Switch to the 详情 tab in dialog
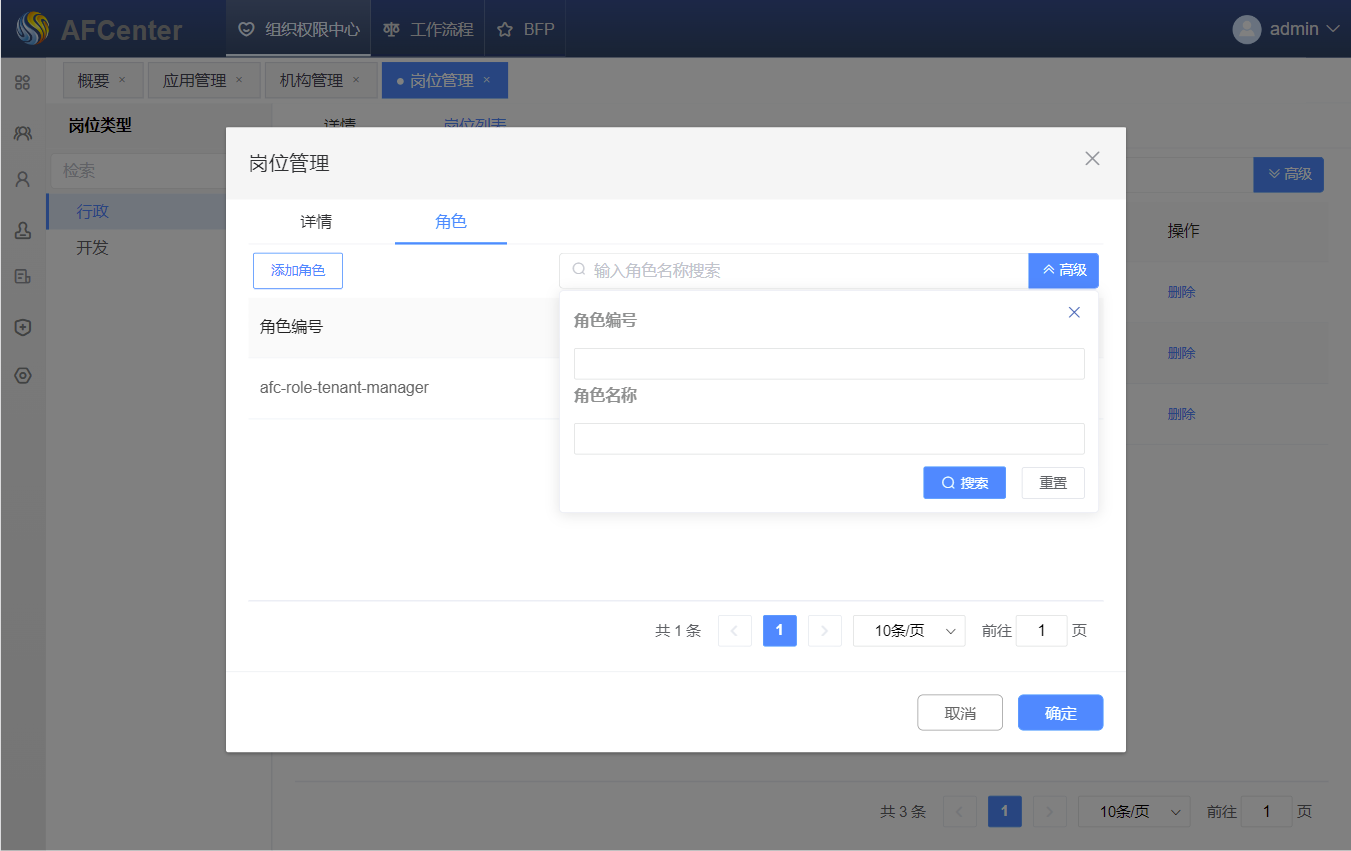The height and width of the screenshot is (851, 1351). [x=316, y=222]
